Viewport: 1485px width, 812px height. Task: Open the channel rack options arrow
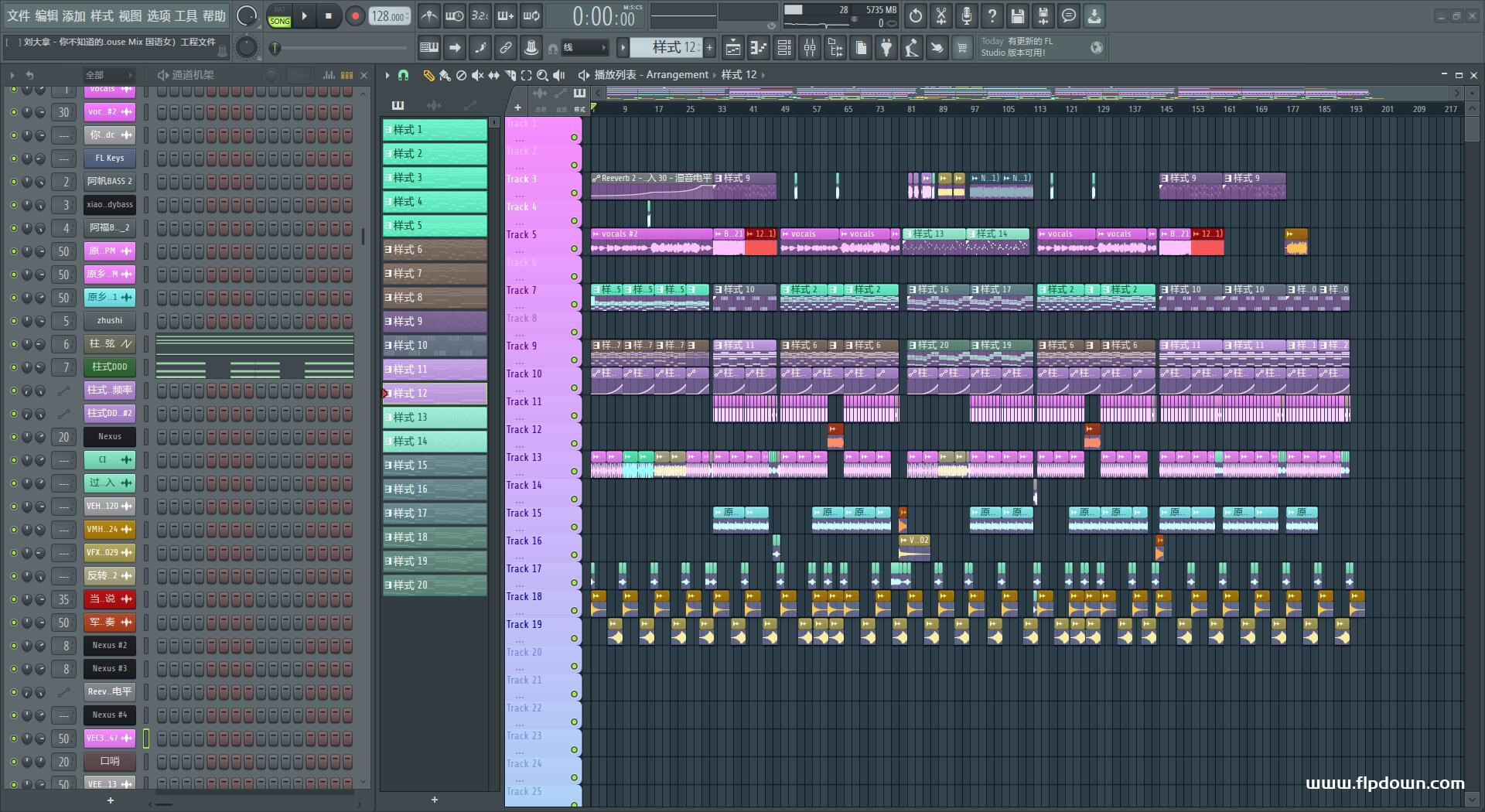tap(12, 75)
